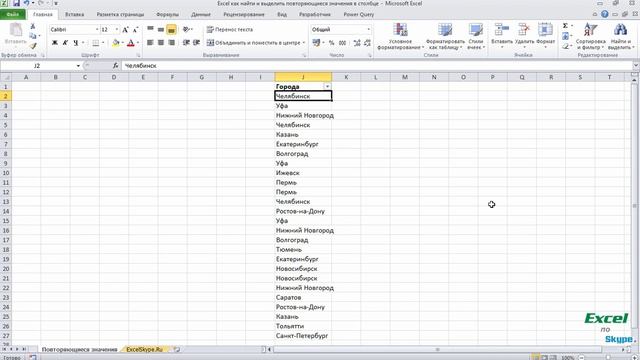Open Сортировка и фильтр menu
Viewport: 640px width, 360px height.
590,36
